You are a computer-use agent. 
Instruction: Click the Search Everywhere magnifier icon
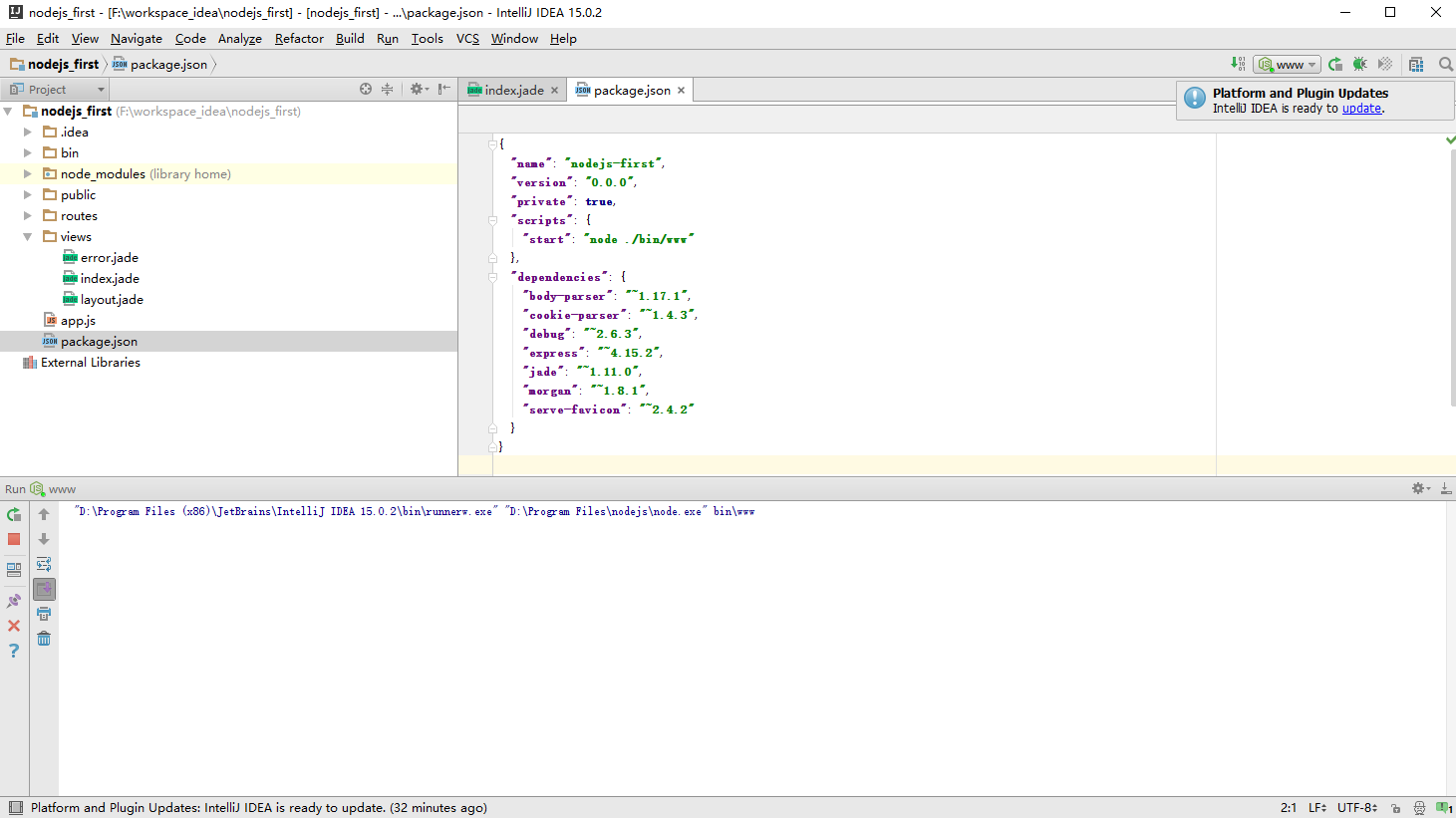coord(1445,64)
